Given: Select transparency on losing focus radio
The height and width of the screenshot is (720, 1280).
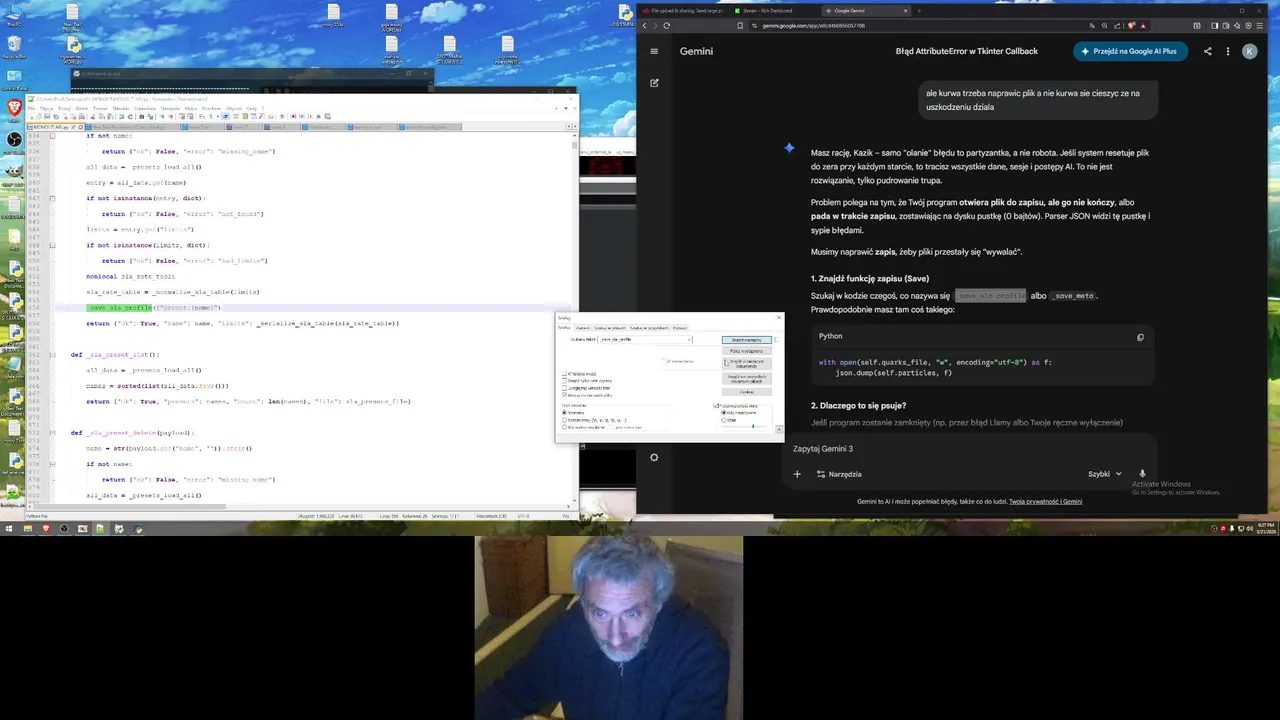Looking at the screenshot, I should pos(723,412).
